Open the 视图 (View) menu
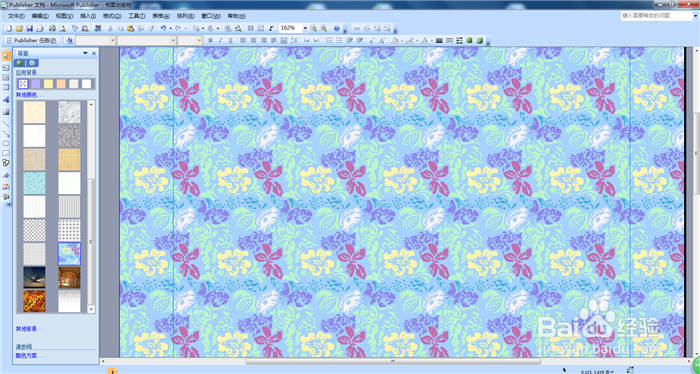The image size is (700, 374). click(64, 16)
